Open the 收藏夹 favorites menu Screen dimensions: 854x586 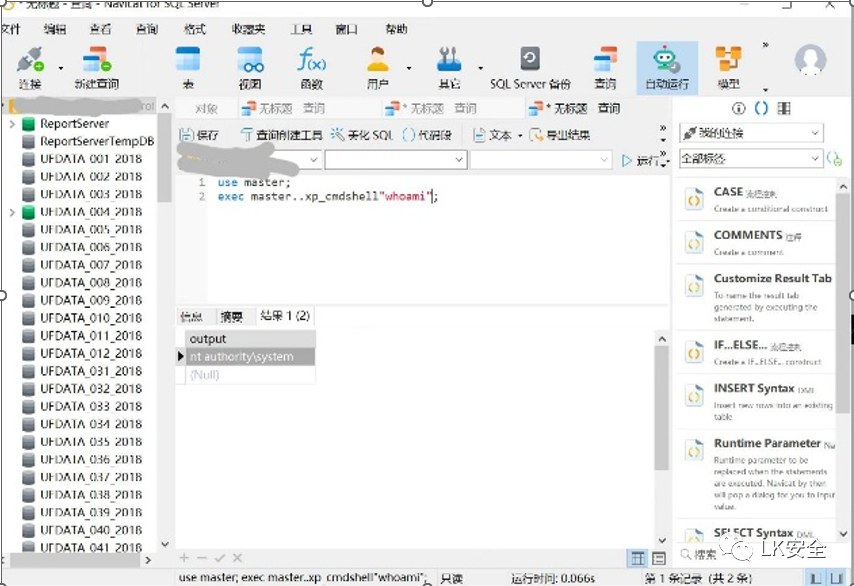pyautogui.click(x=248, y=29)
